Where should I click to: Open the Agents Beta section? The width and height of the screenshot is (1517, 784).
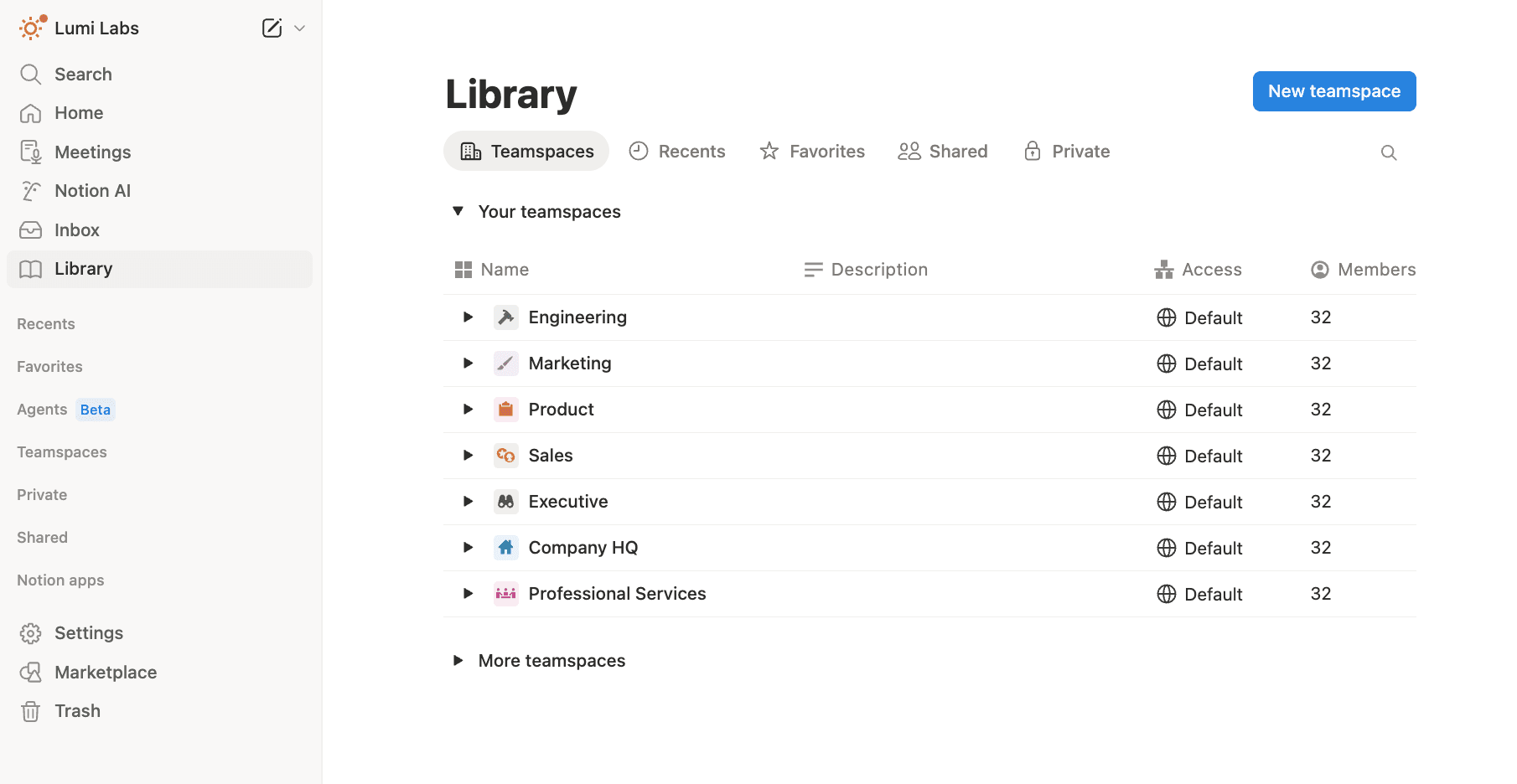(x=41, y=409)
